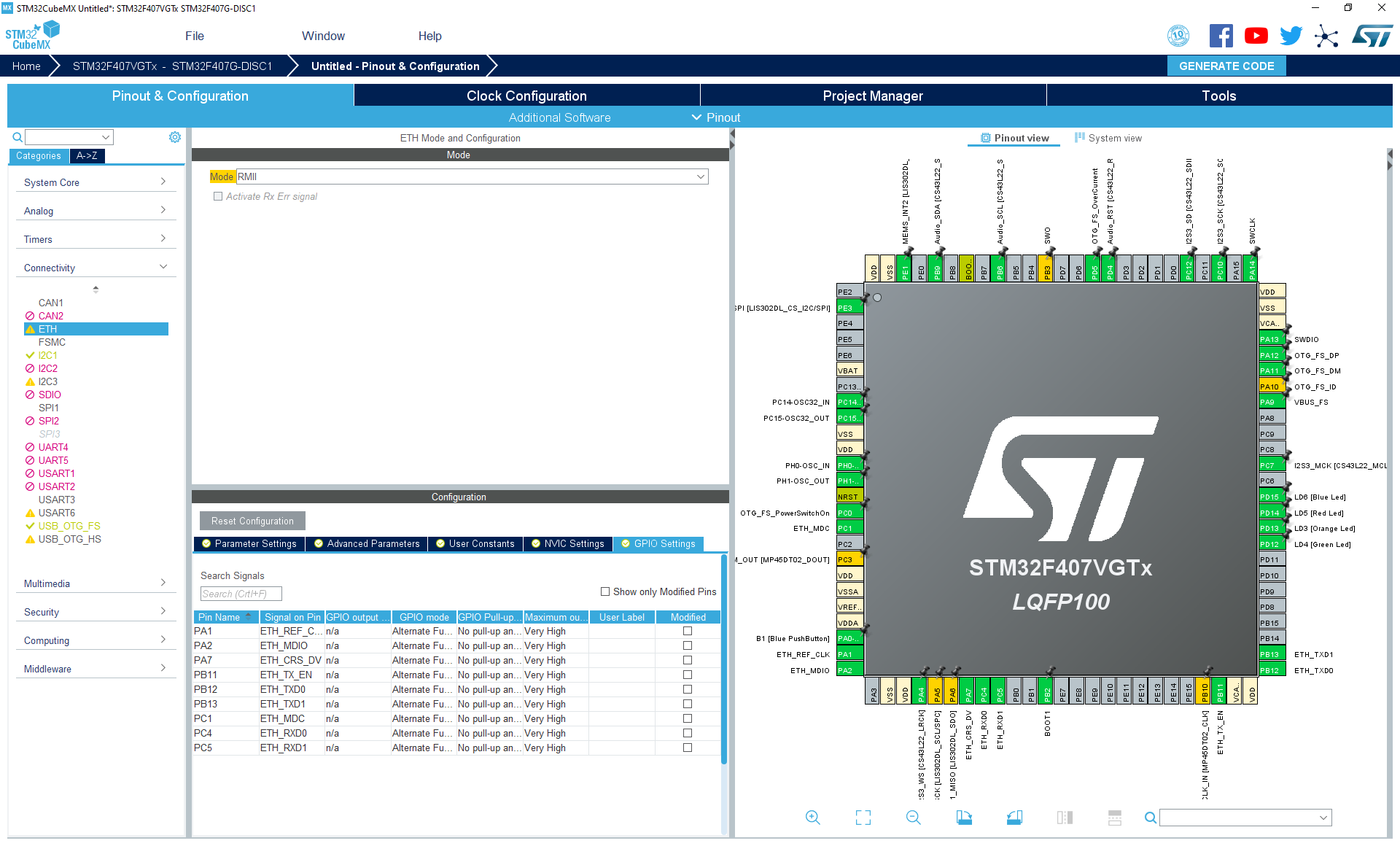Screen dimensions: 1400x846
Task: Click the pin search magnifier icon
Action: pyautogui.click(x=1151, y=818)
